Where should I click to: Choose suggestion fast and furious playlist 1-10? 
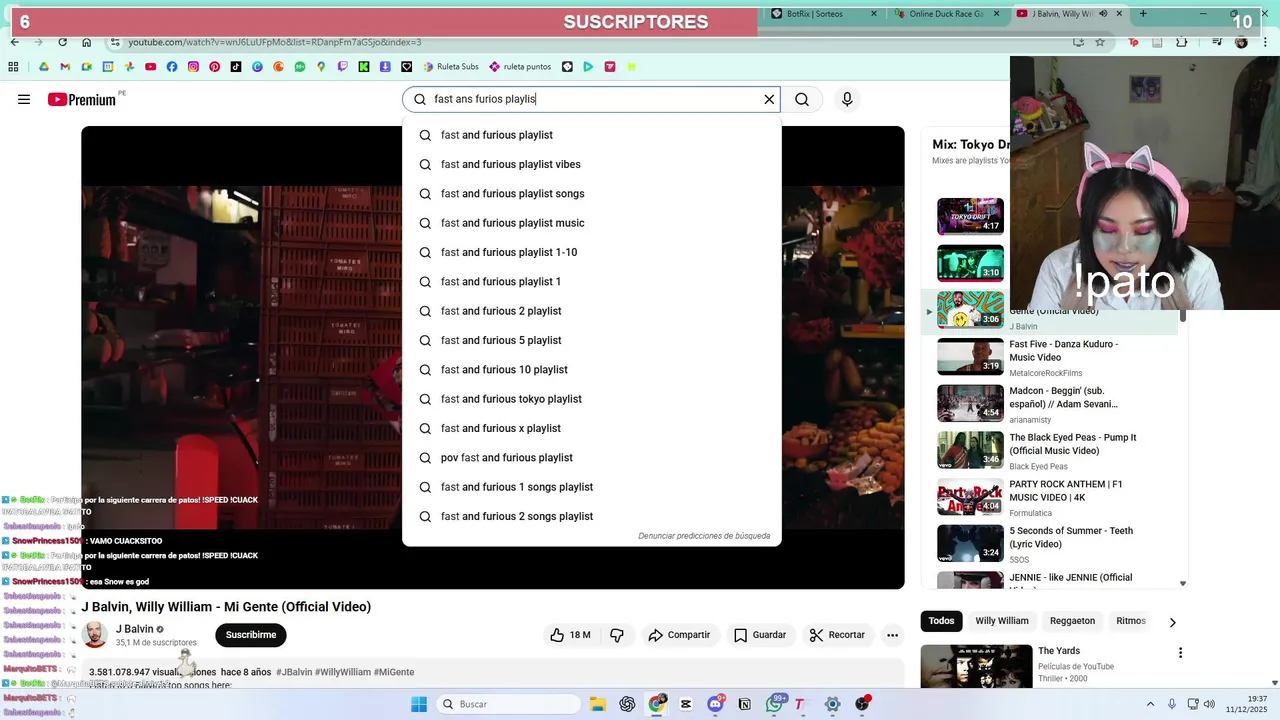[x=592, y=252]
